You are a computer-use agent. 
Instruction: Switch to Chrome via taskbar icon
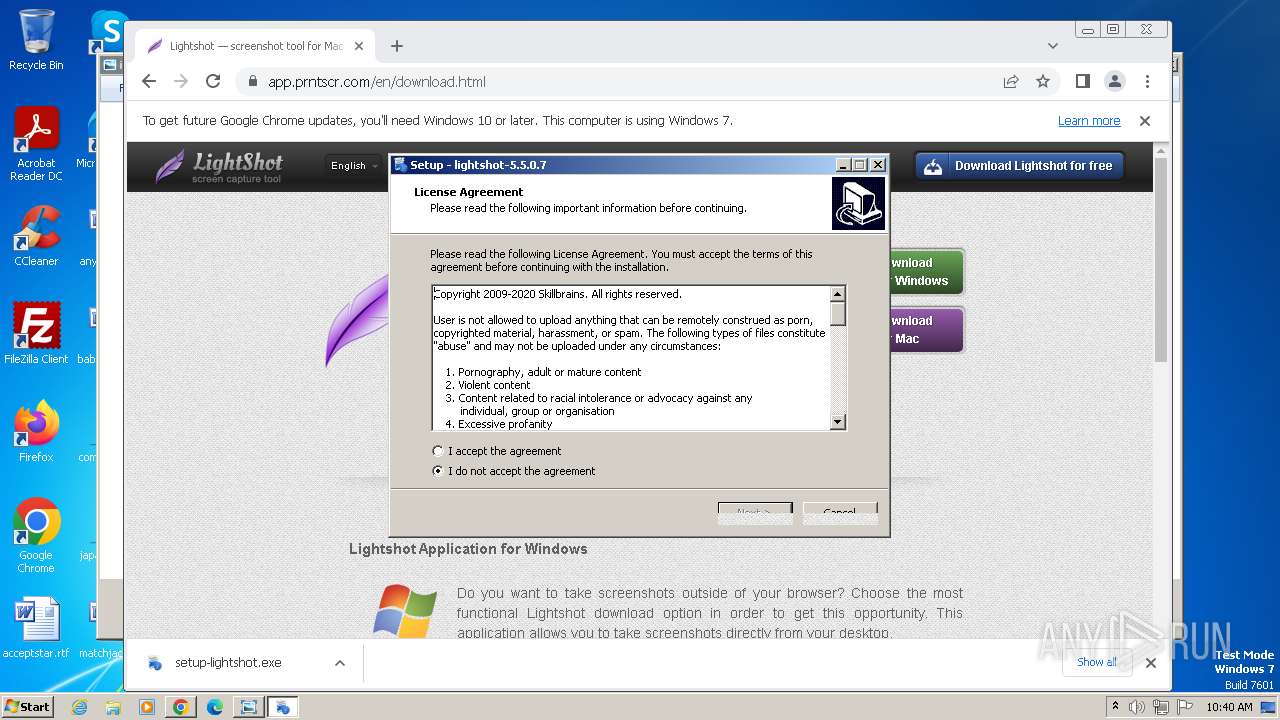coord(181,707)
